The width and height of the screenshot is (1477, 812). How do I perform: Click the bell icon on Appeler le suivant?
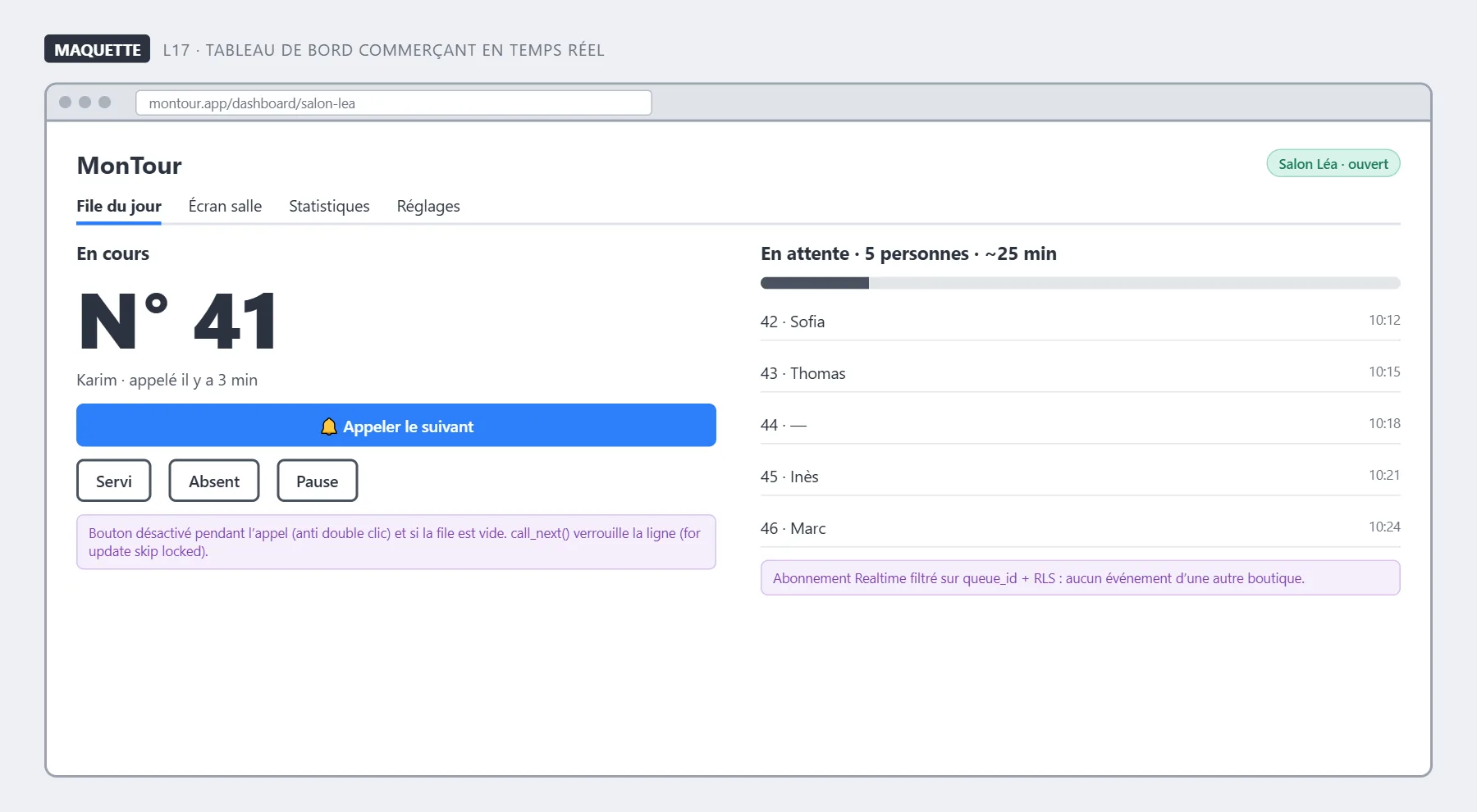[x=328, y=427]
